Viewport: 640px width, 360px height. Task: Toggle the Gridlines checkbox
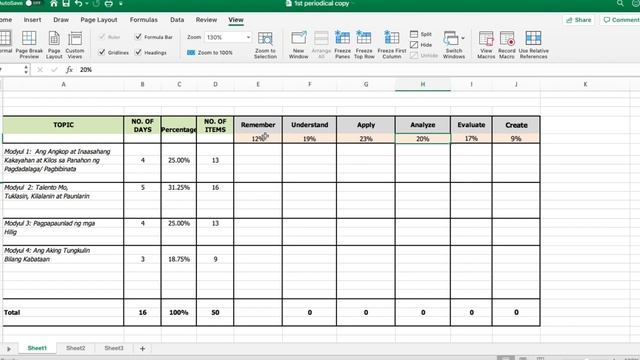(x=102, y=52)
